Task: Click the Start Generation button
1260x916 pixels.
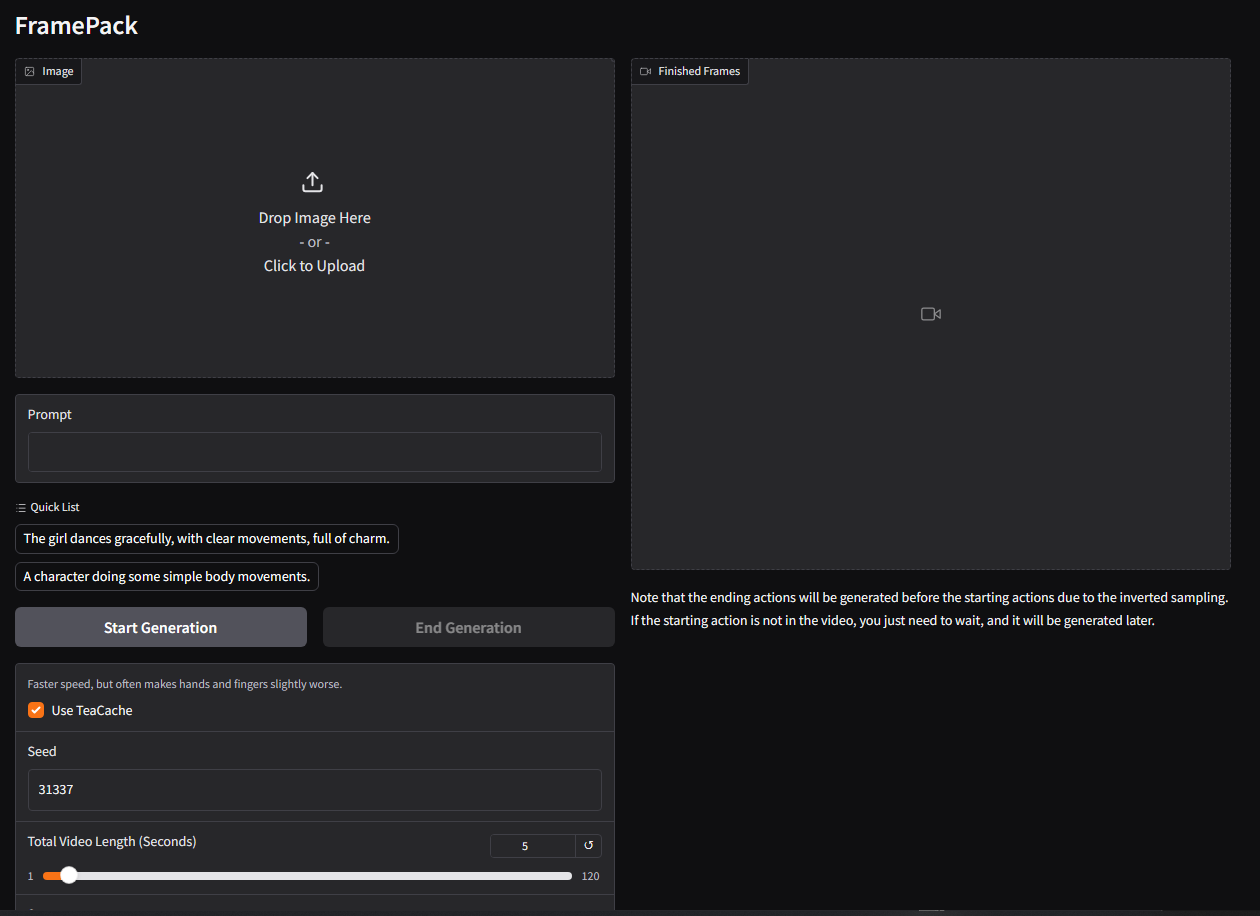Action: pyautogui.click(x=161, y=627)
